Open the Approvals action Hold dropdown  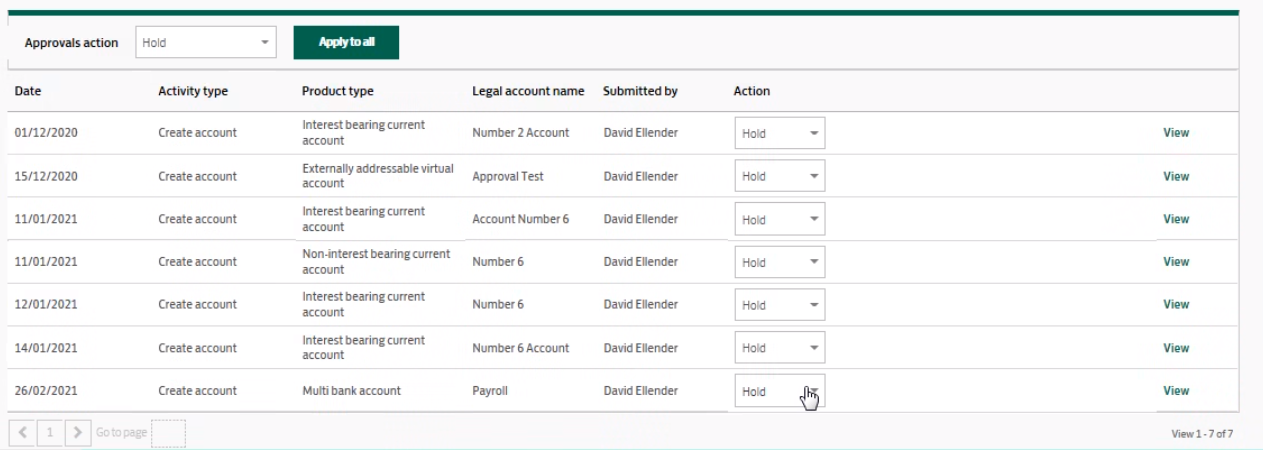205,43
